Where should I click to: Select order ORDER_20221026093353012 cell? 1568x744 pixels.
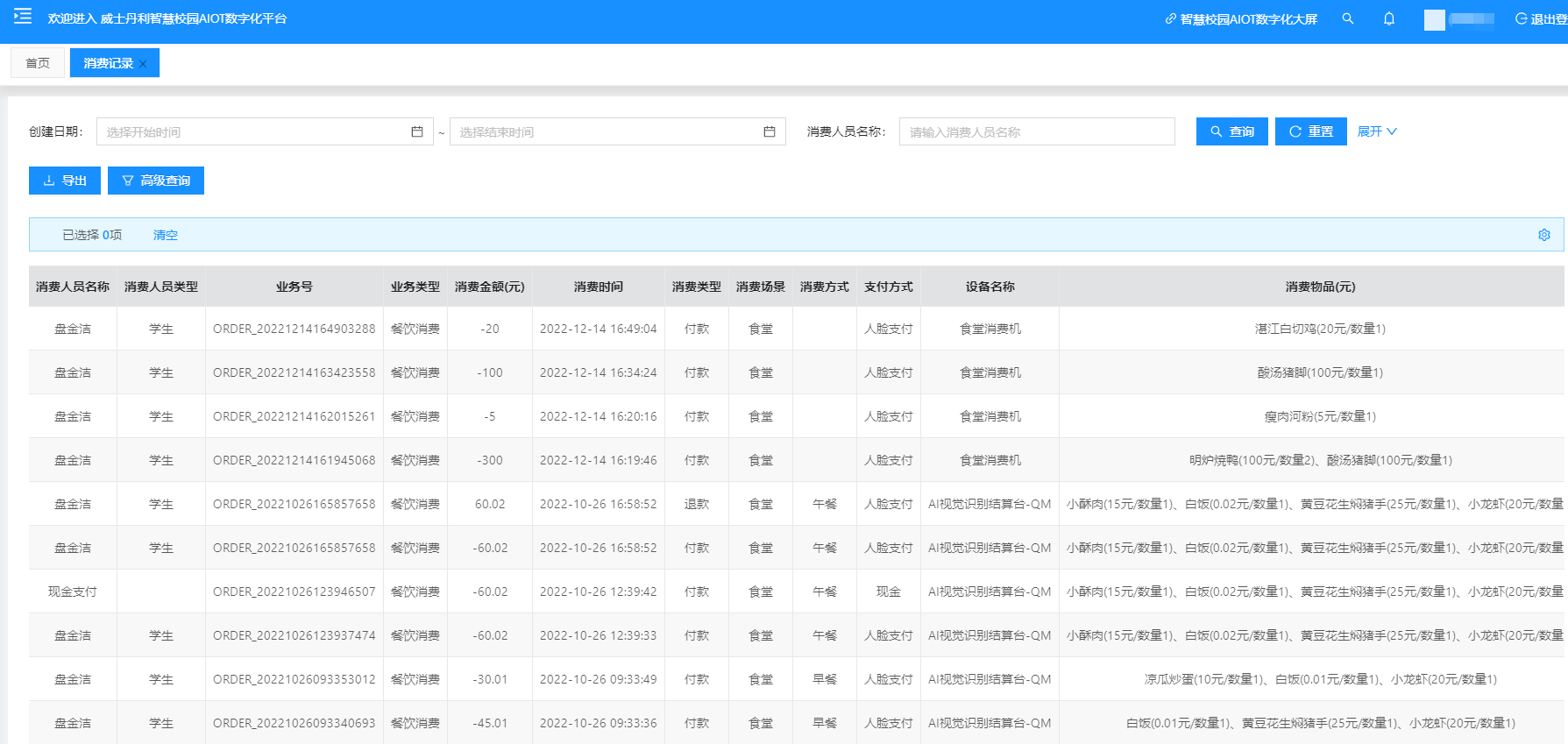tap(294, 679)
